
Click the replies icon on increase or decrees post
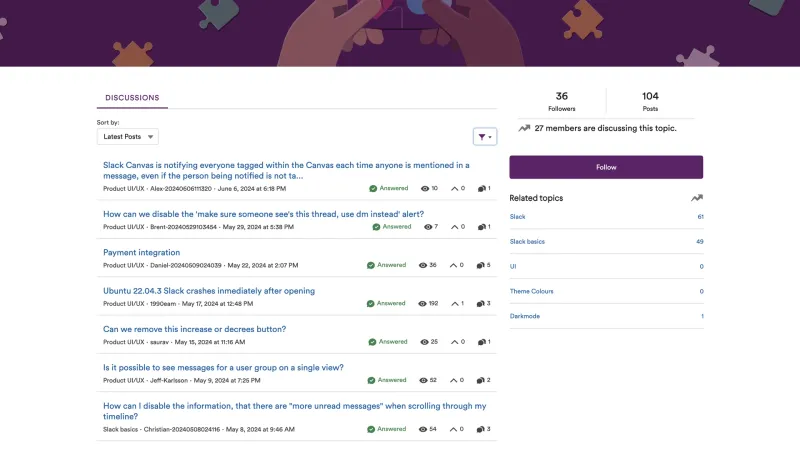pyautogui.click(x=481, y=342)
